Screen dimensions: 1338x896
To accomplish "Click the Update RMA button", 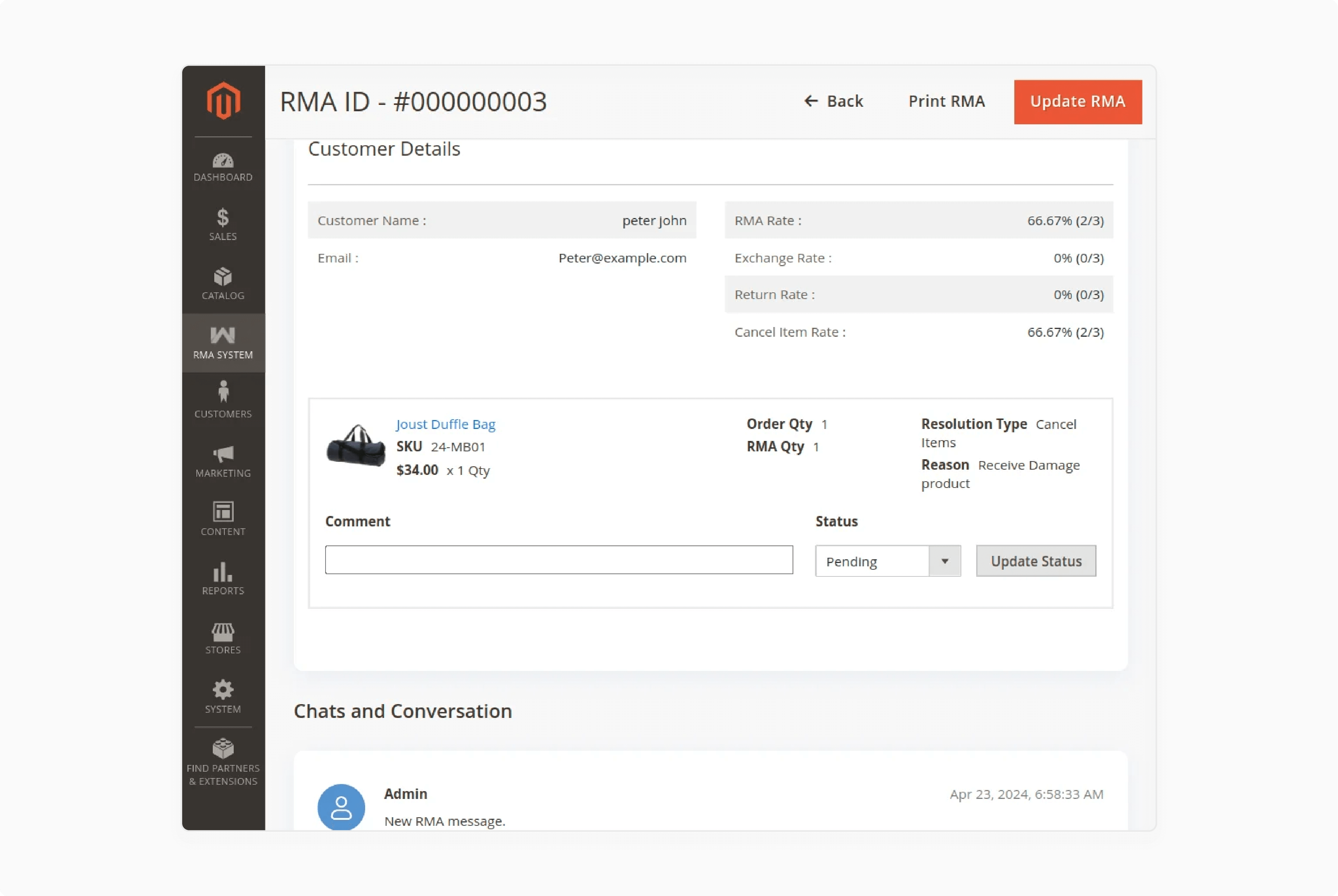I will (x=1077, y=102).
